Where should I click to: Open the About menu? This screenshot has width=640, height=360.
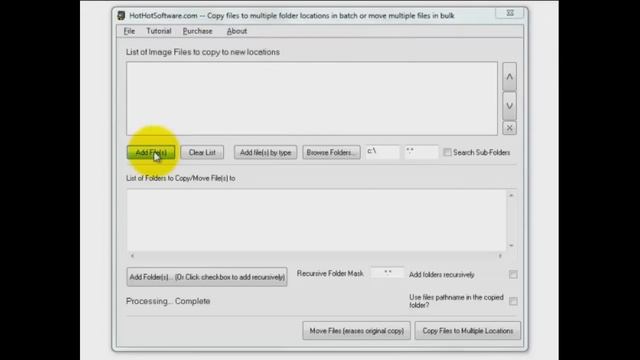pos(237,31)
